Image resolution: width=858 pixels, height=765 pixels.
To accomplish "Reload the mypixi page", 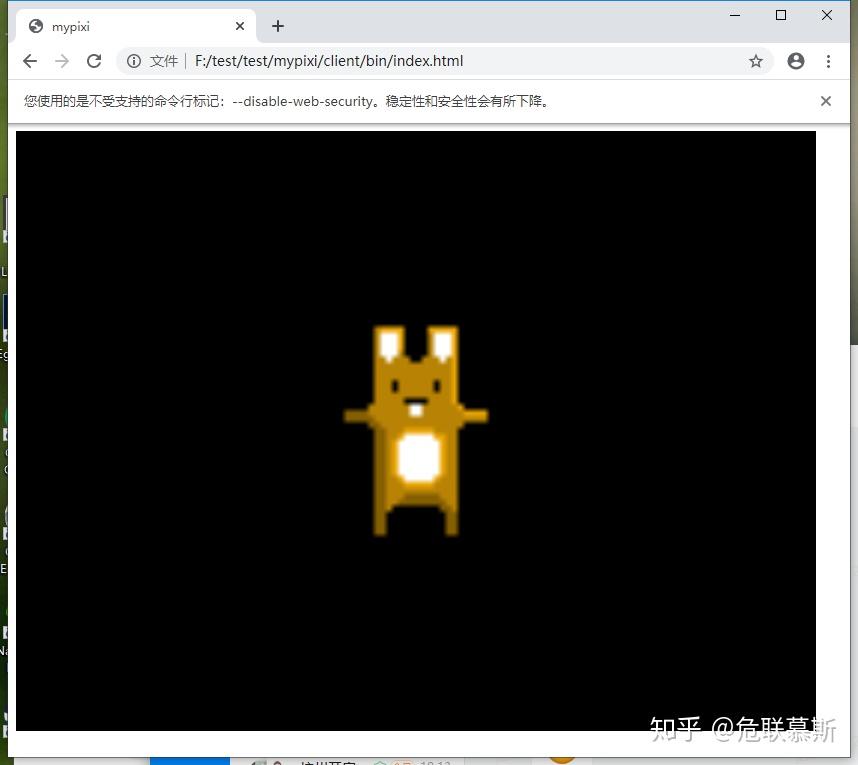I will point(94,61).
